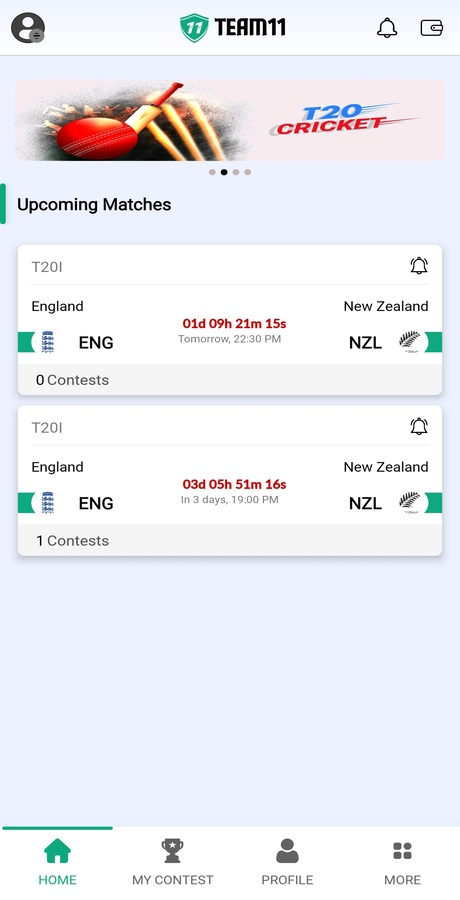Select third carousel dot indicator
The width and height of the screenshot is (460, 900).
[x=236, y=172]
